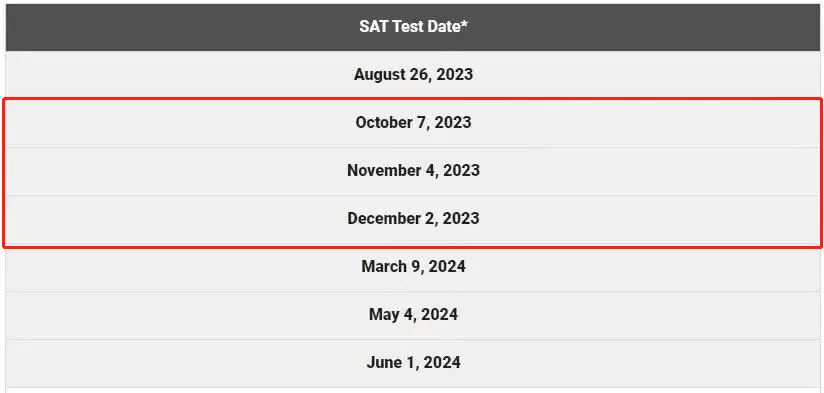
Task: Pick the December 2, 2023 test date
Action: point(413,219)
